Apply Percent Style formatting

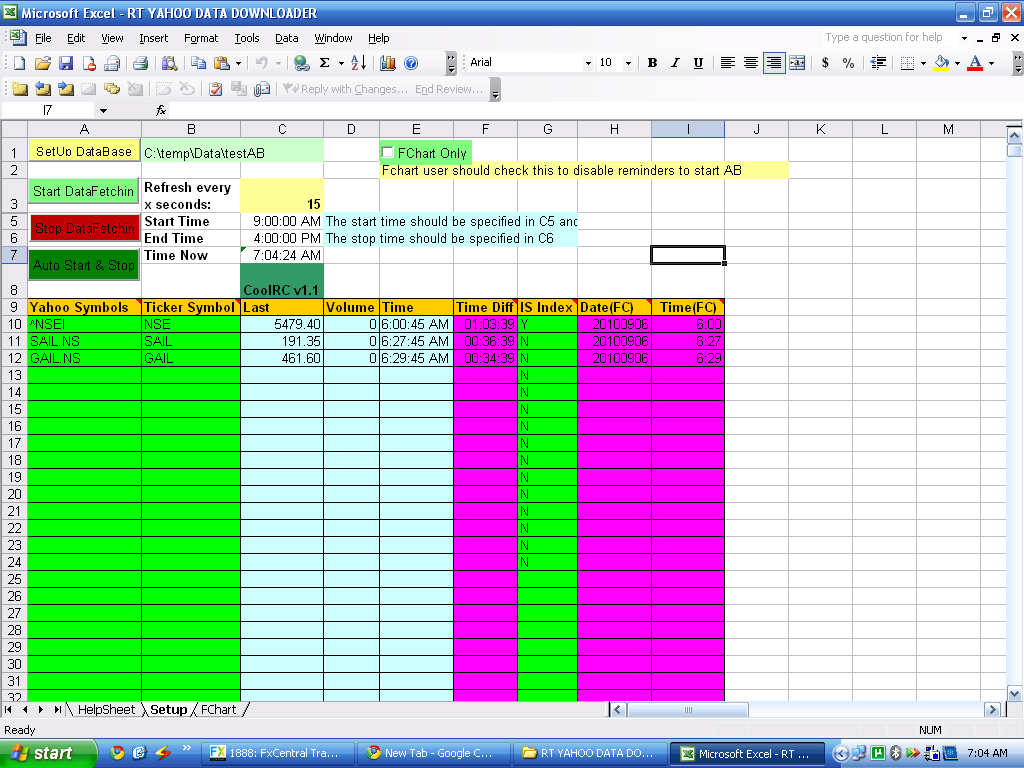pyautogui.click(x=848, y=63)
